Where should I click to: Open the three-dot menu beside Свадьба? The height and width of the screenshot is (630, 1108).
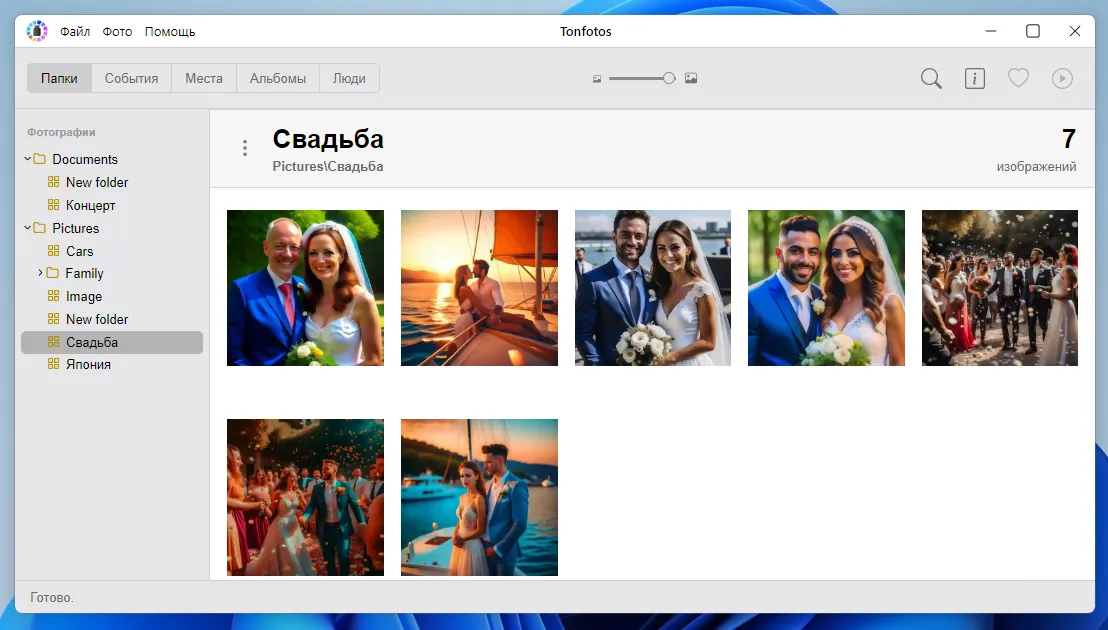coord(245,147)
